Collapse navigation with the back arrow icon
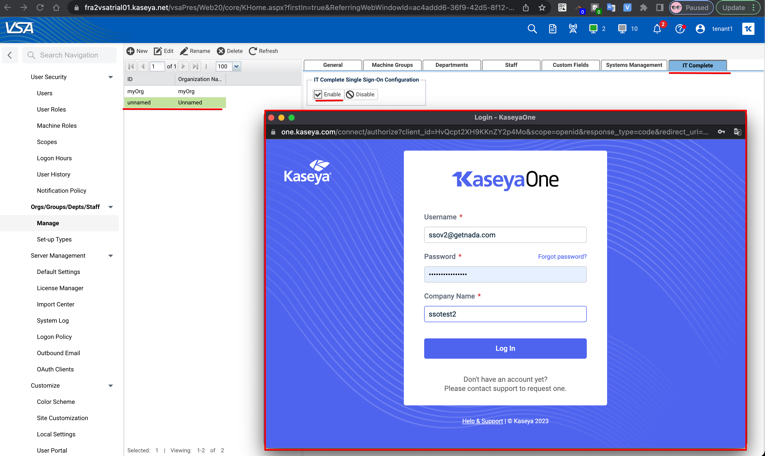 click(10, 55)
